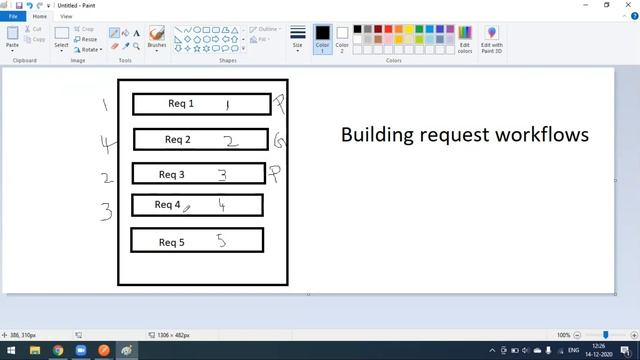This screenshot has width=640, height=360.
Task: Choose the Five-point star shape
Action: 197,49
